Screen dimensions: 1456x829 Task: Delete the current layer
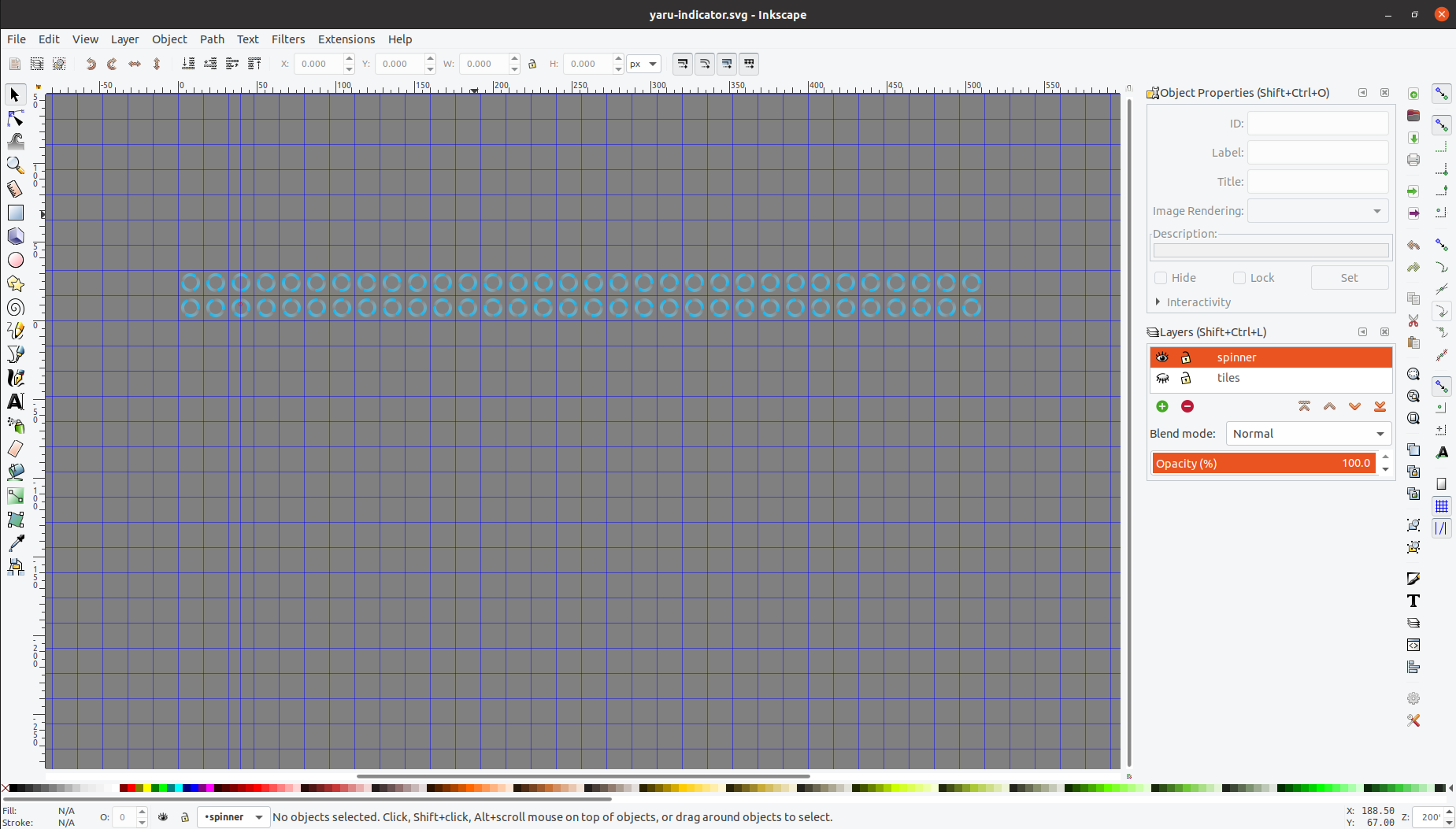point(1187,406)
